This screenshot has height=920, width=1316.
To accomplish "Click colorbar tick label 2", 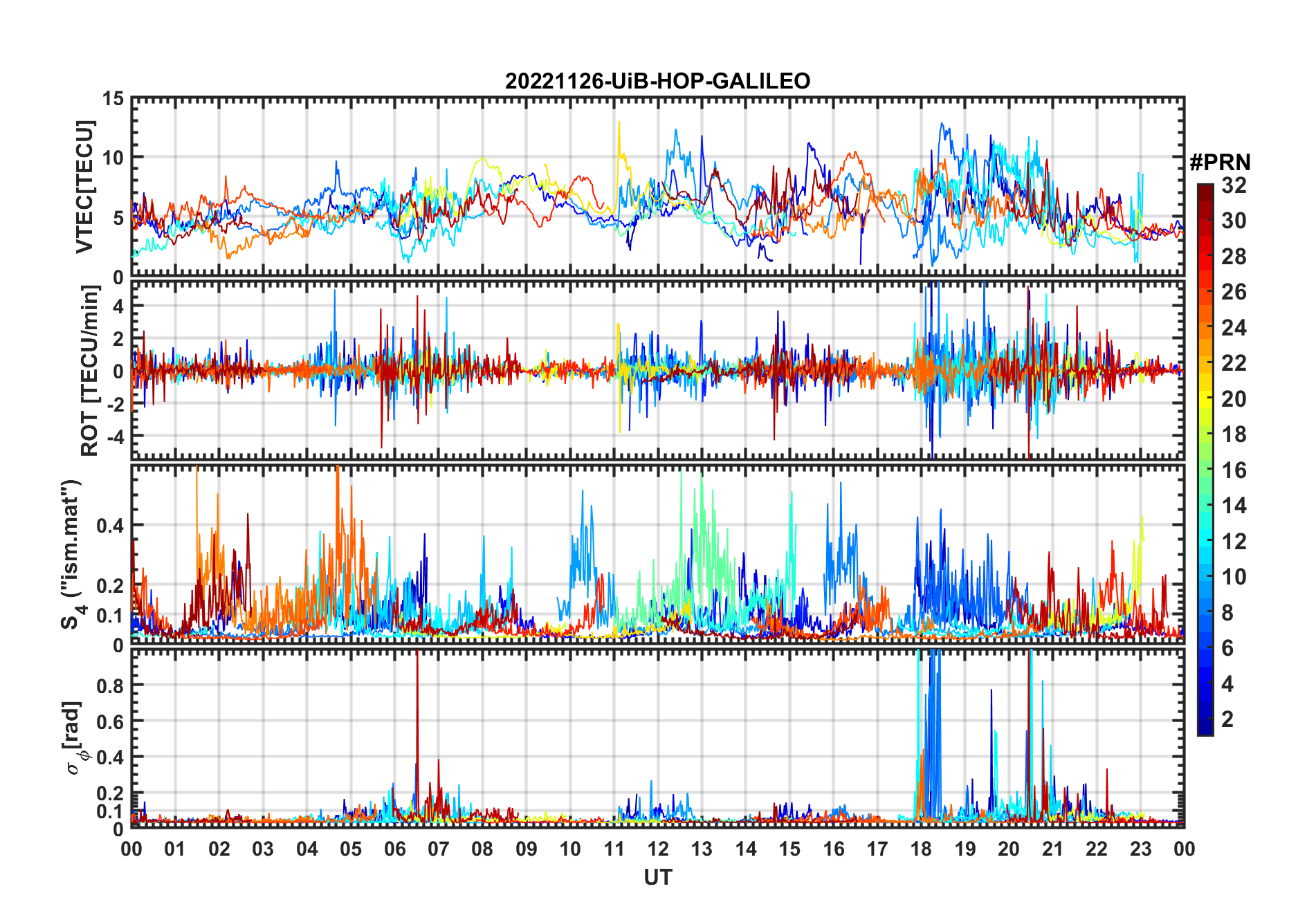I will tap(1227, 719).
